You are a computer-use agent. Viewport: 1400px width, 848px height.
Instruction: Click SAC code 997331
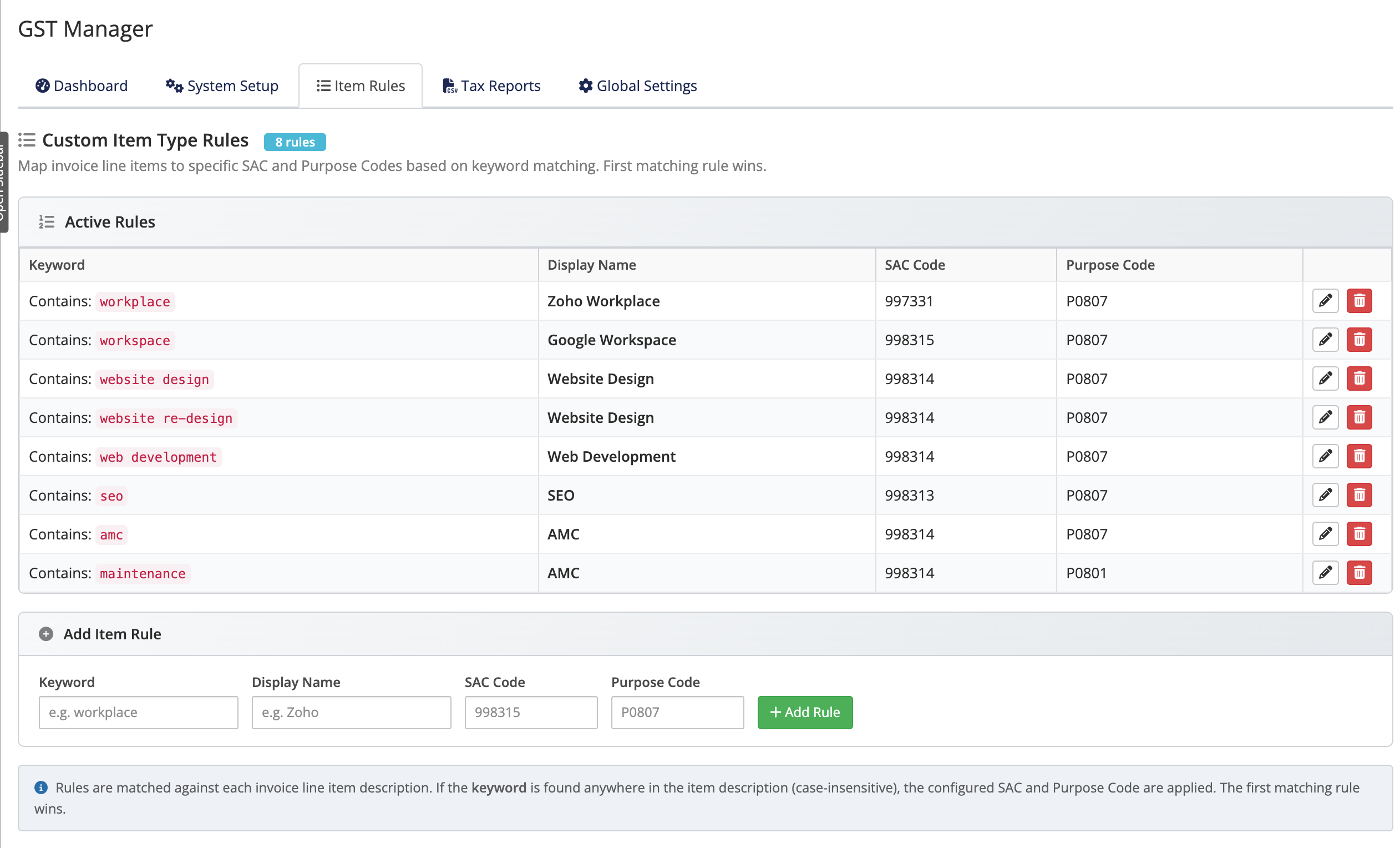[x=909, y=301]
